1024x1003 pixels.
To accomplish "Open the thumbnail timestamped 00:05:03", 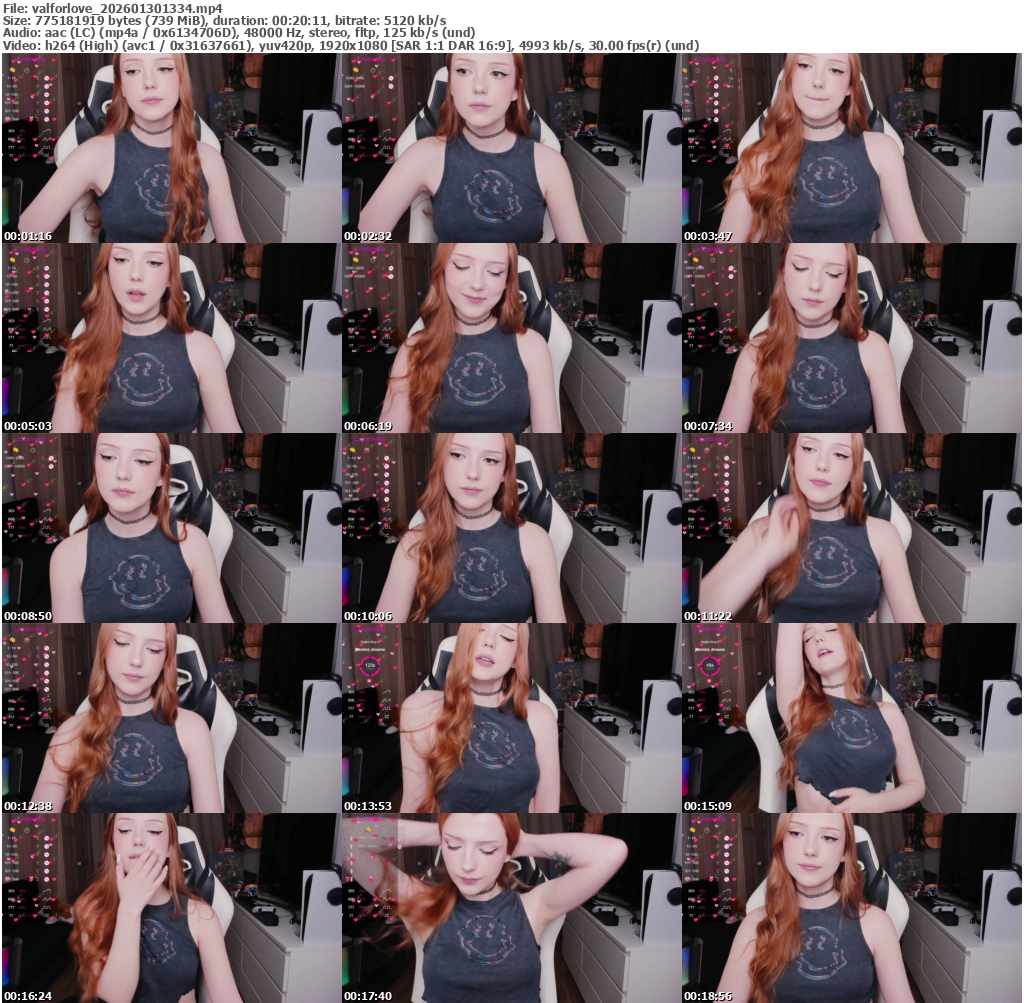I will 172,338.
